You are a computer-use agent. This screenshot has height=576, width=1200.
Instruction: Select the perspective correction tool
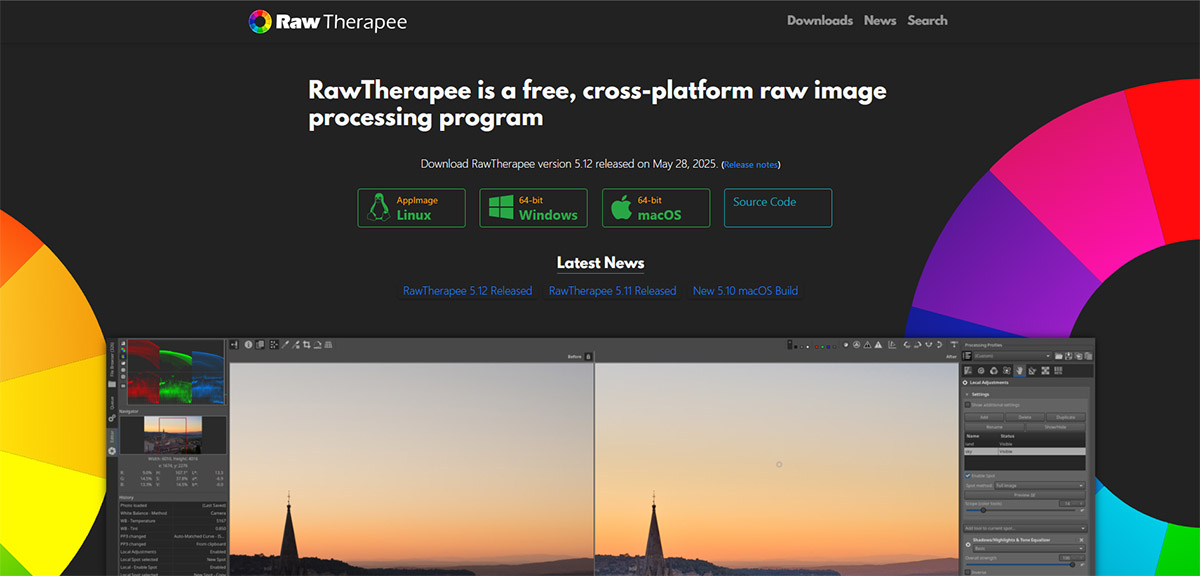pyautogui.click(x=328, y=344)
